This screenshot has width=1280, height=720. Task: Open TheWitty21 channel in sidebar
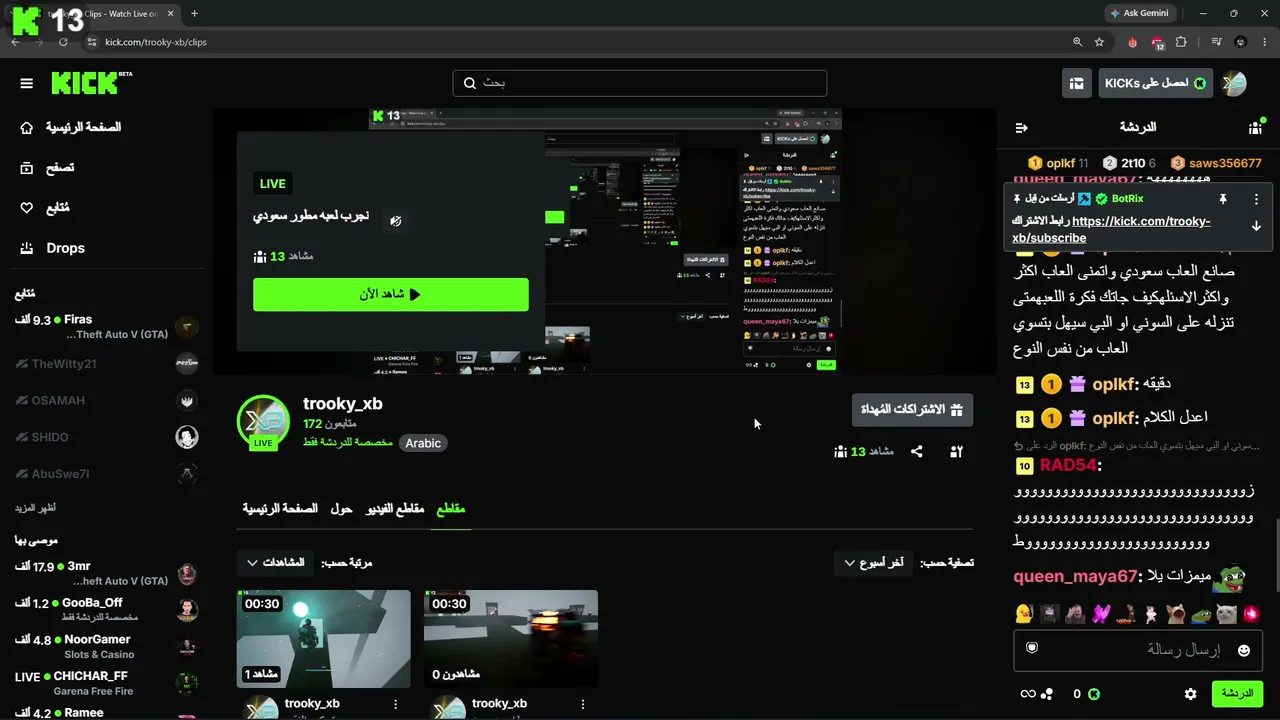pyautogui.click(x=107, y=364)
